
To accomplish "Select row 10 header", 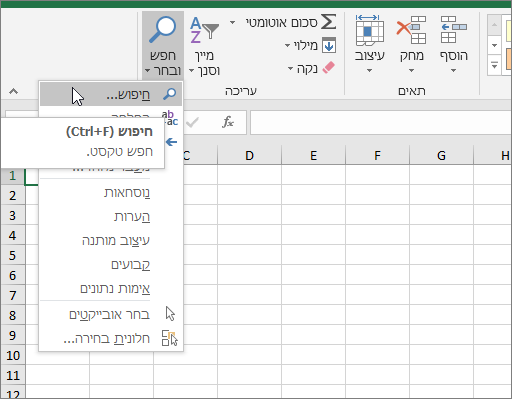I will (x=13, y=355).
